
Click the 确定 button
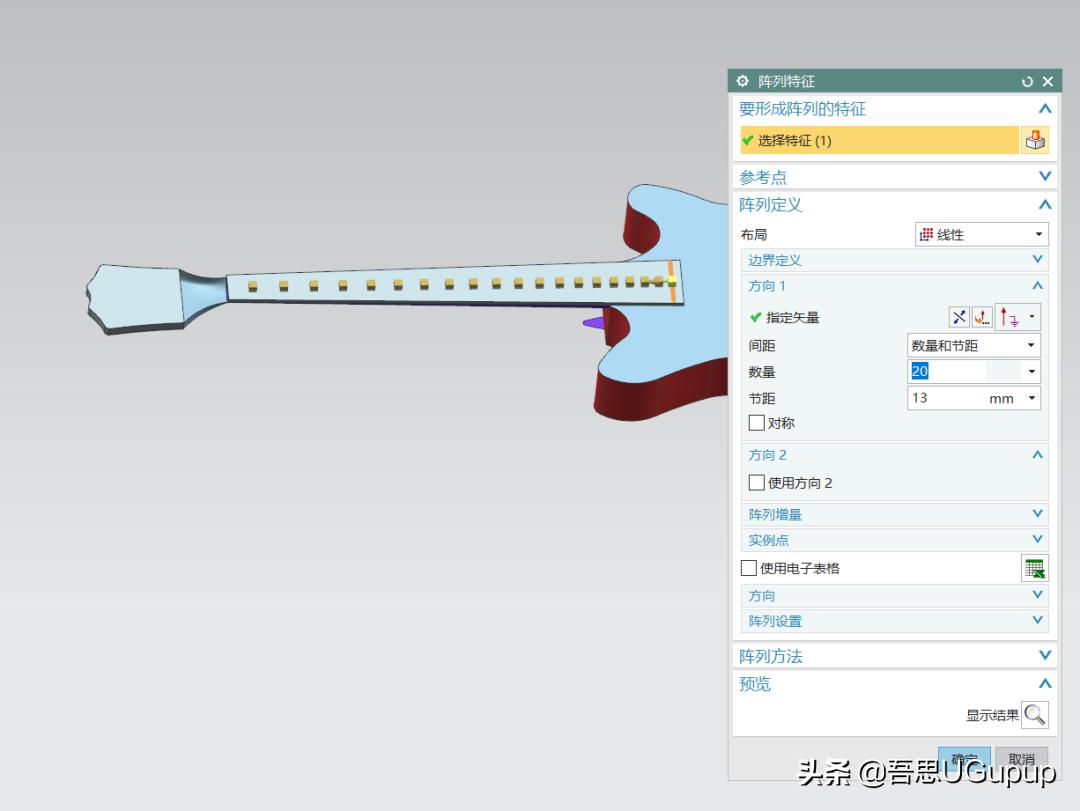point(963,757)
